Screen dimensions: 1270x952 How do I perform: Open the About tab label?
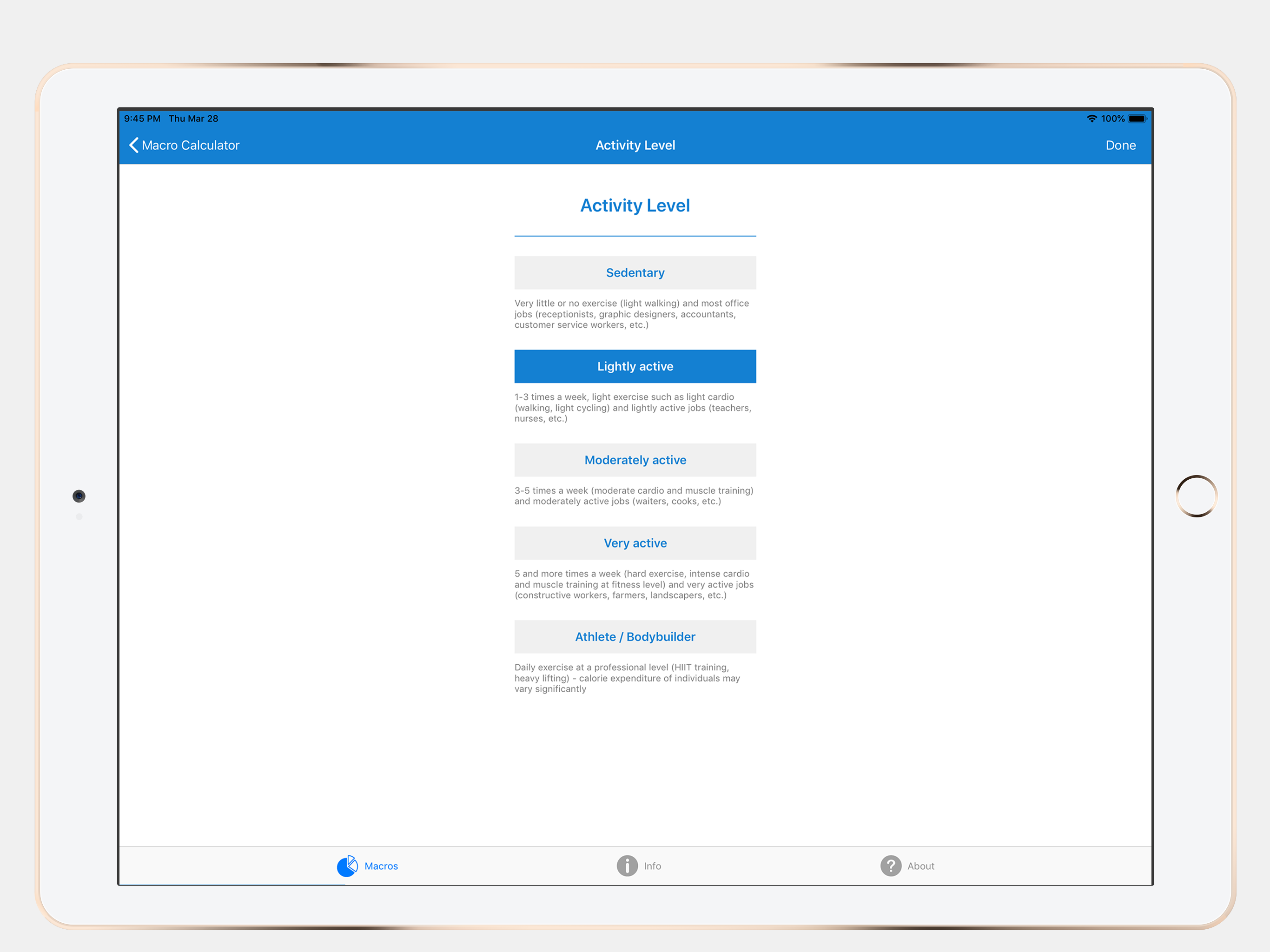(921, 866)
